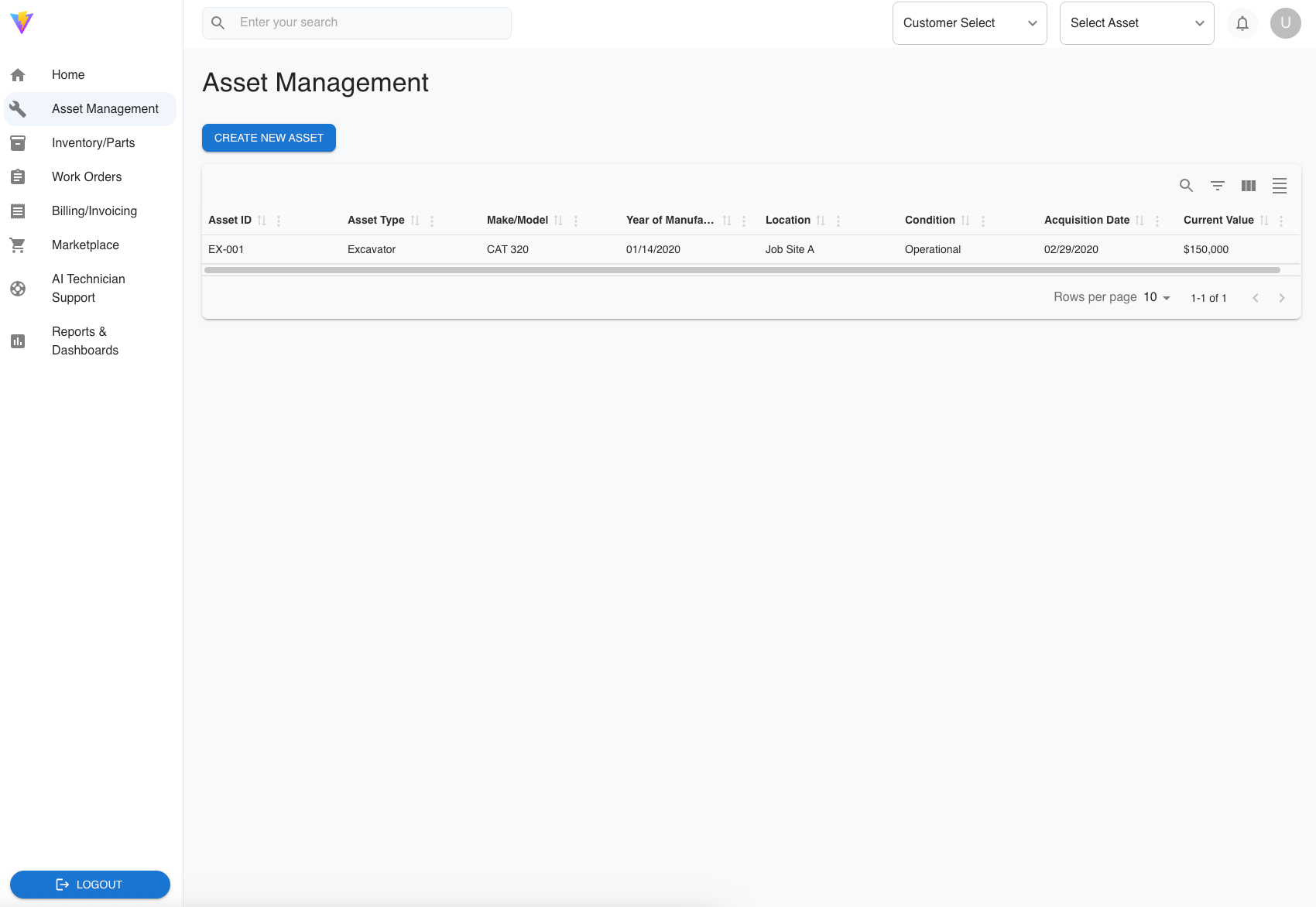Viewport: 1316px width, 907px height.
Task: Sort by Year of Manufacture arrows
Action: coord(727,221)
